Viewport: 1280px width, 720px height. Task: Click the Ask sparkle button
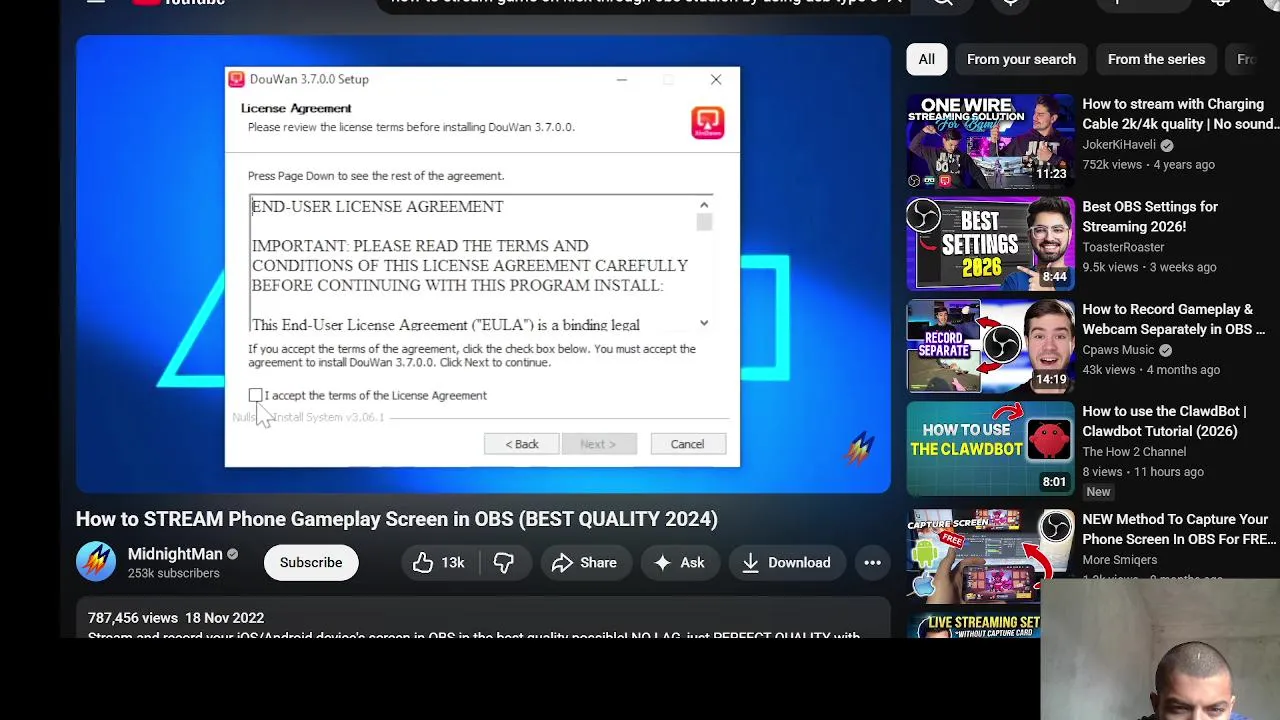680,562
